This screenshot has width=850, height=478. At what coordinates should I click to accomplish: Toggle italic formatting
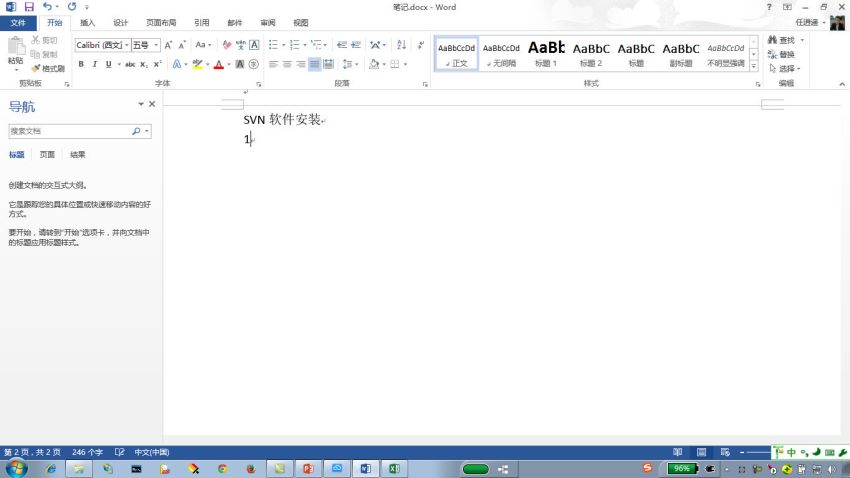[x=94, y=64]
